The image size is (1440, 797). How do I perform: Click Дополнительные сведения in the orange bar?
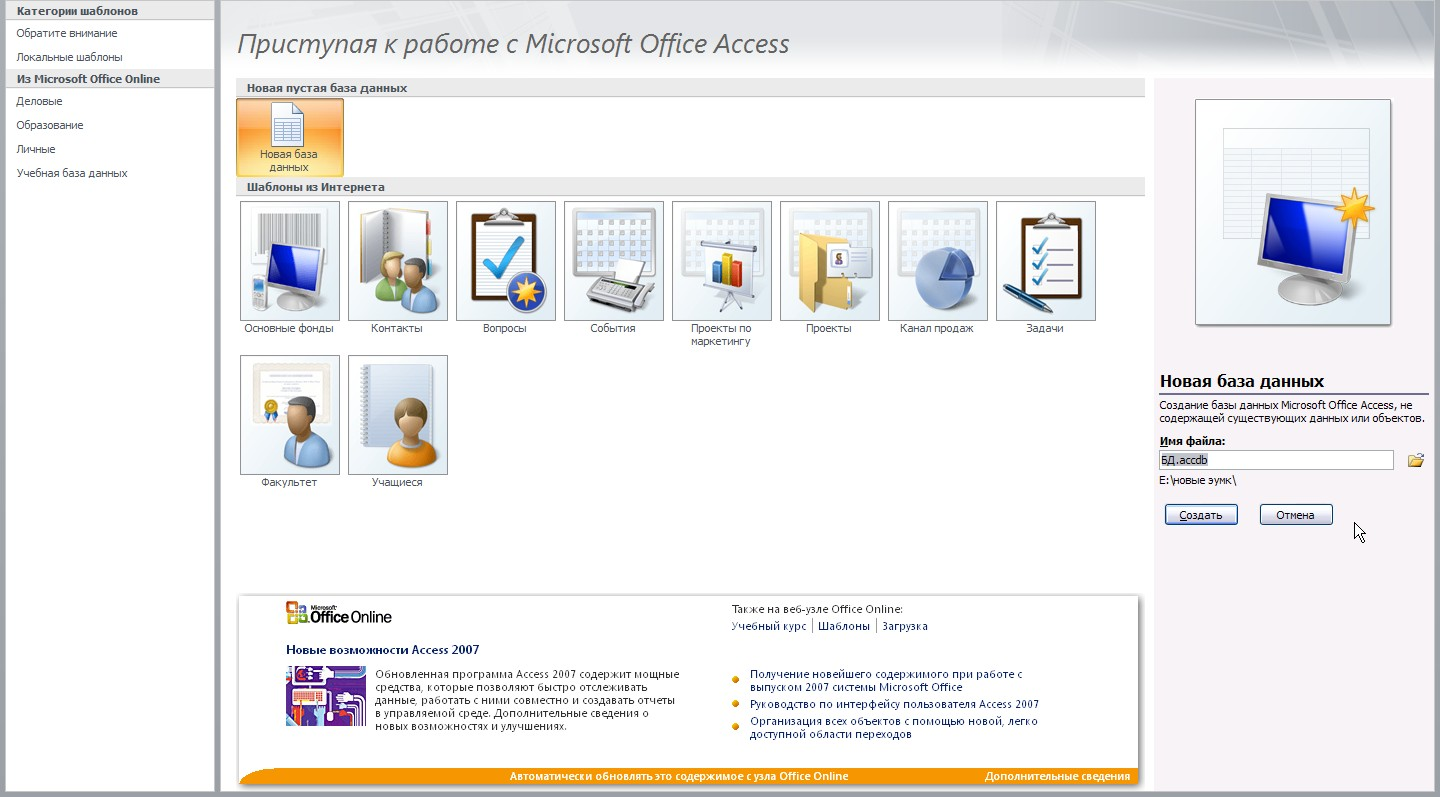[1057, 776]
